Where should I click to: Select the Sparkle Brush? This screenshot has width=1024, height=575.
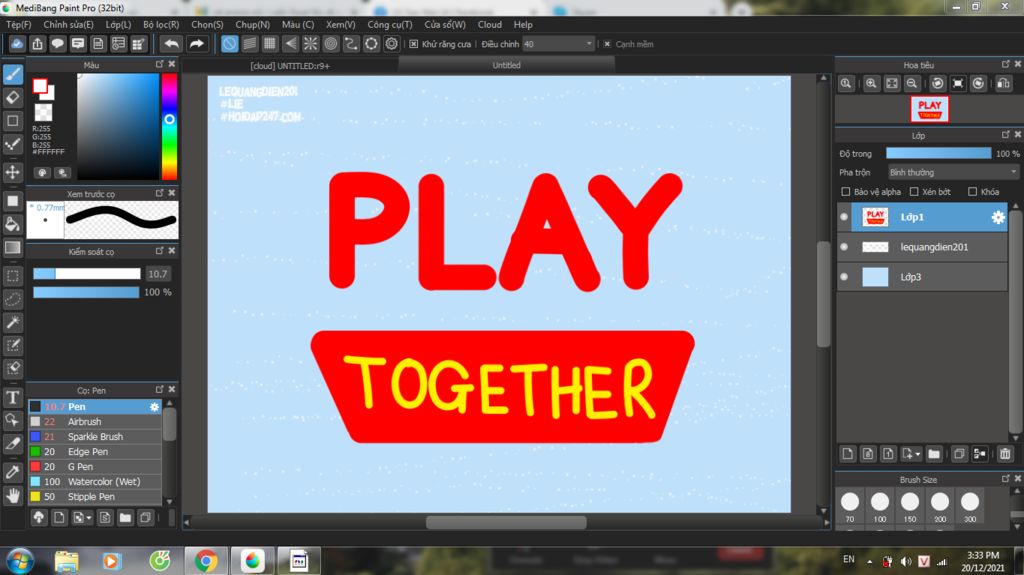(x=95, y=436)
